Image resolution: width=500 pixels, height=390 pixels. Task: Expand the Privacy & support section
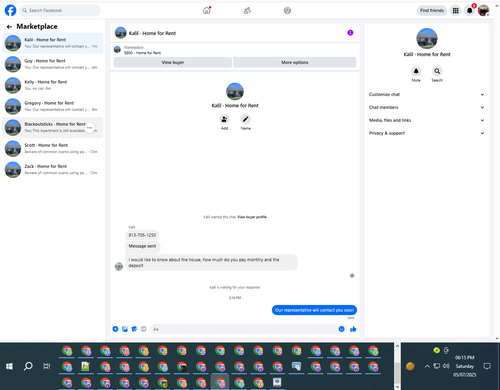[427, 133]
